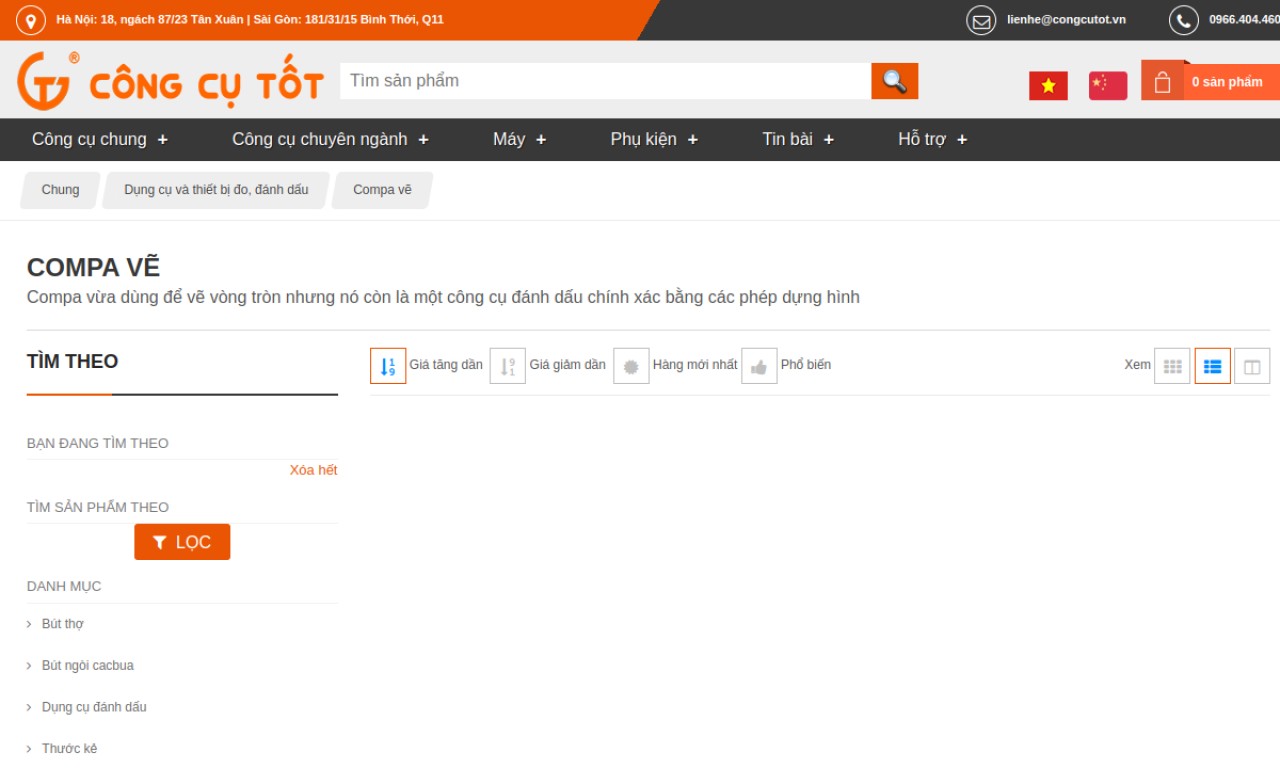The width and height of the screenshot is (1280, 768).
Task: Open the Hỗ trợ menu
Action: (x=932, y=139)
